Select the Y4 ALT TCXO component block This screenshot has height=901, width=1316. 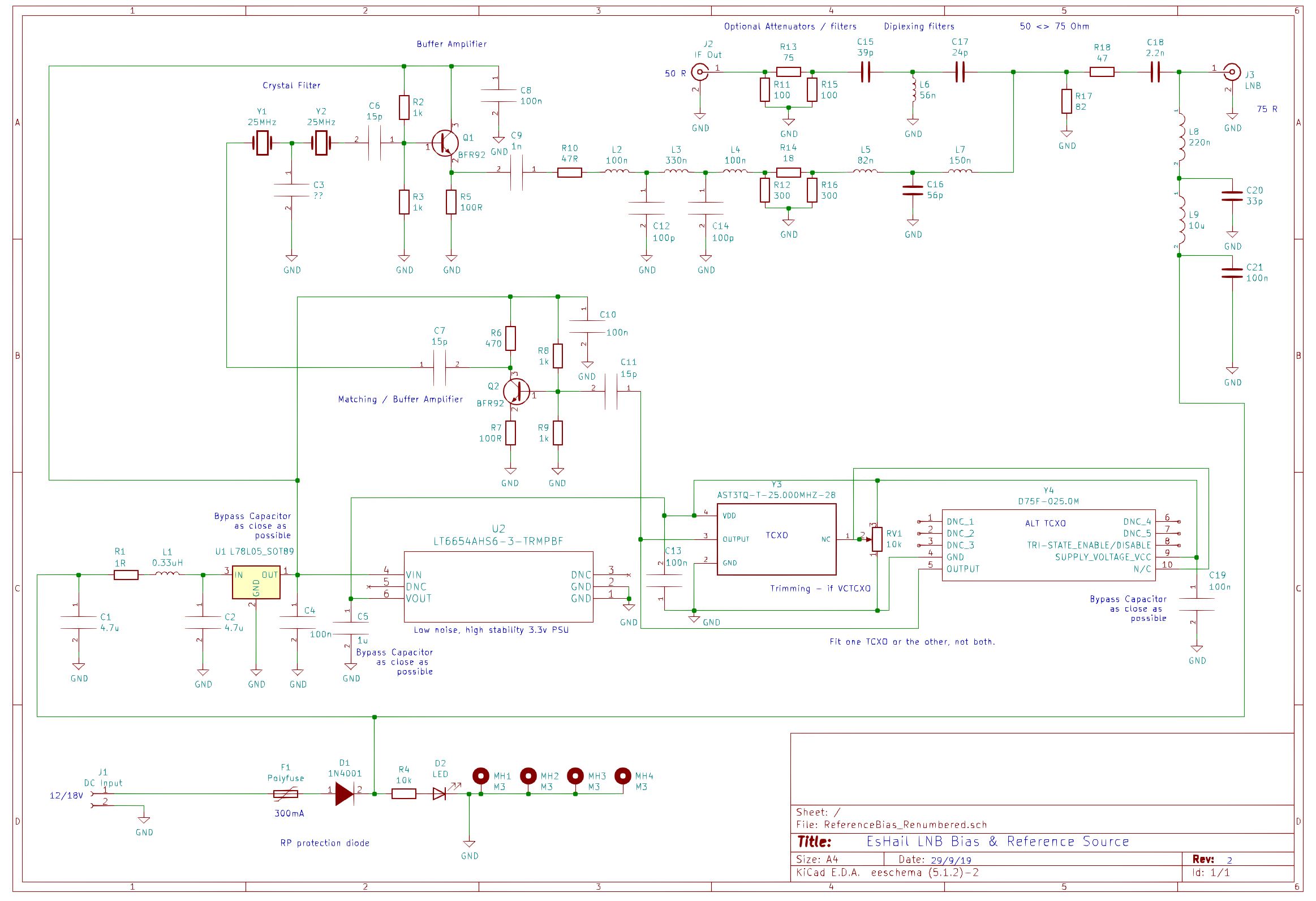[x=1048, y=545]
